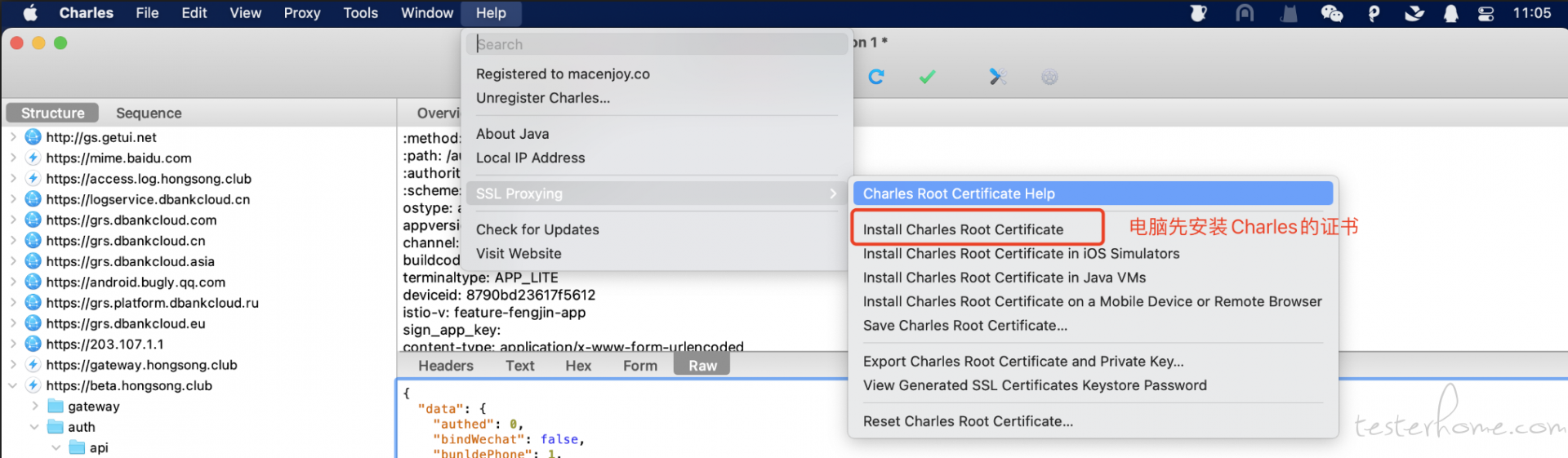Expand the http://gs.getui.net node

13,137
